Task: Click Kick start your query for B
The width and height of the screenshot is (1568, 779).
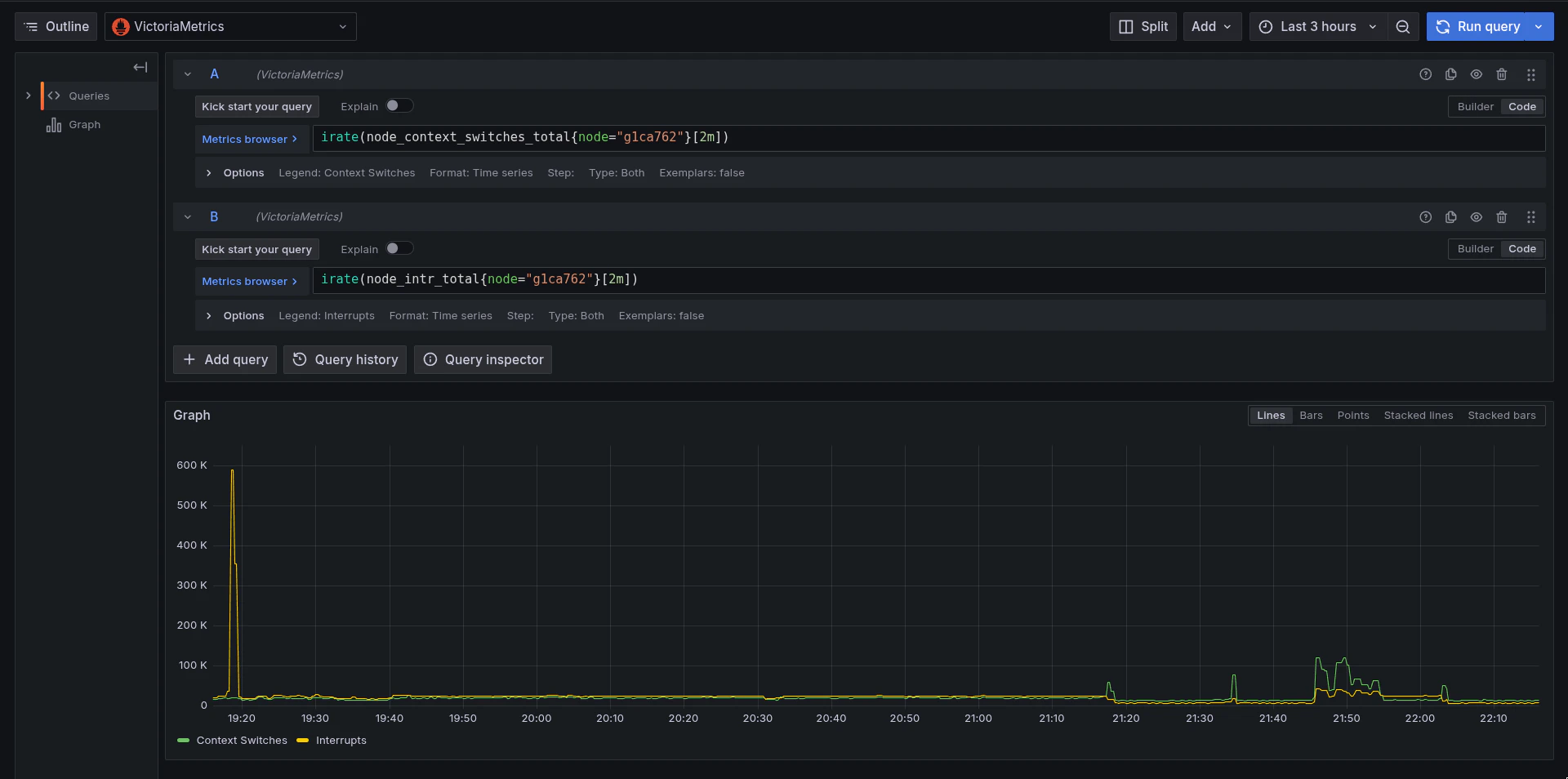Action: (x=256, y=249)
